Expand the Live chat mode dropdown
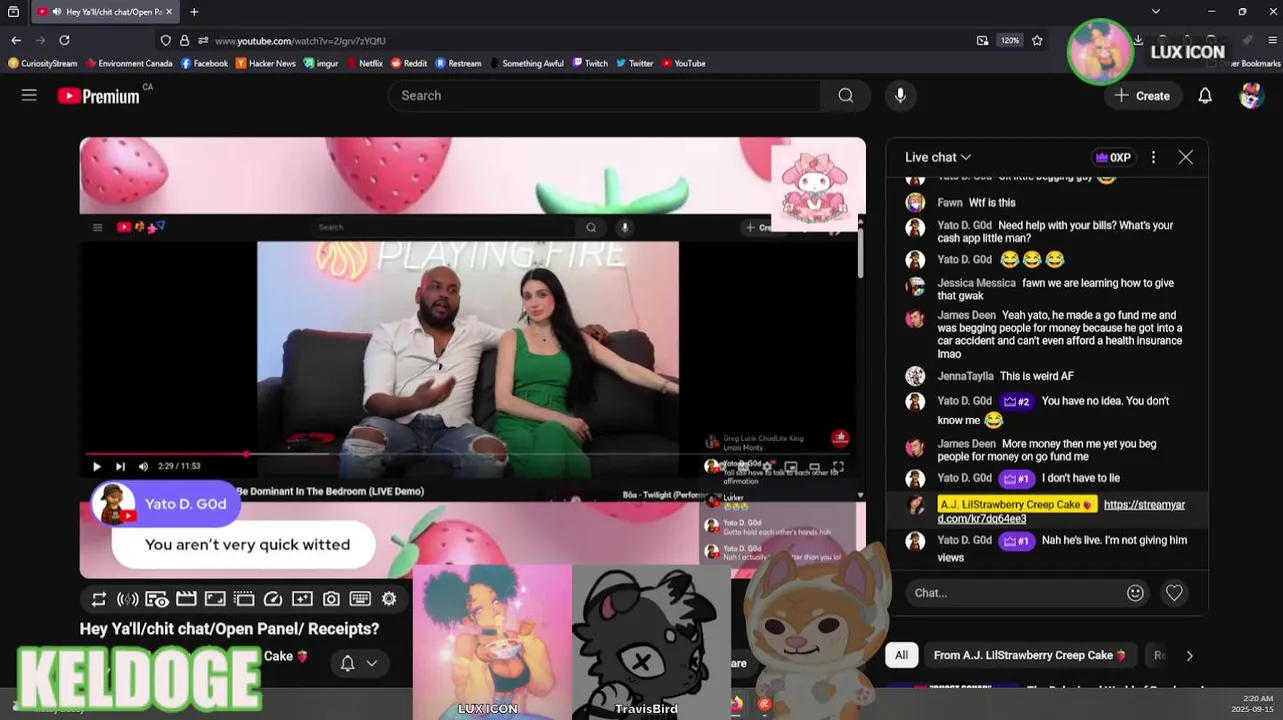 [938, 157]
